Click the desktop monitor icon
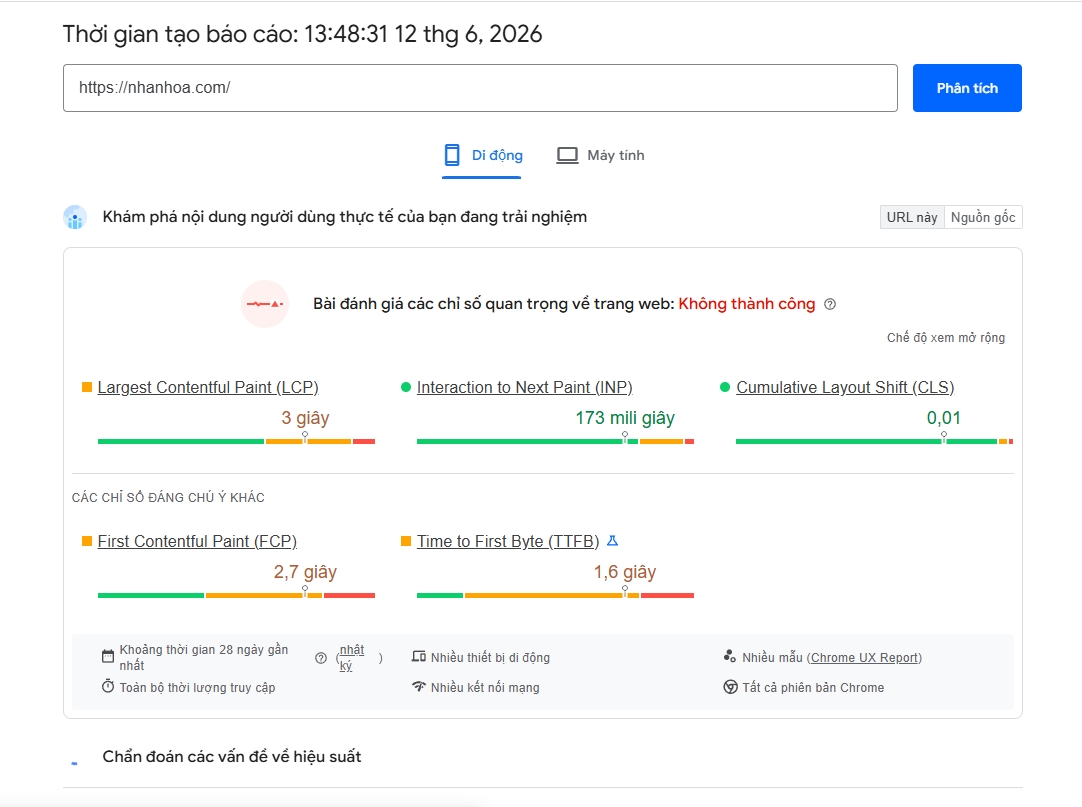Image resolution: width=1082 pixels, height=807 pixels. click(567, 155)
